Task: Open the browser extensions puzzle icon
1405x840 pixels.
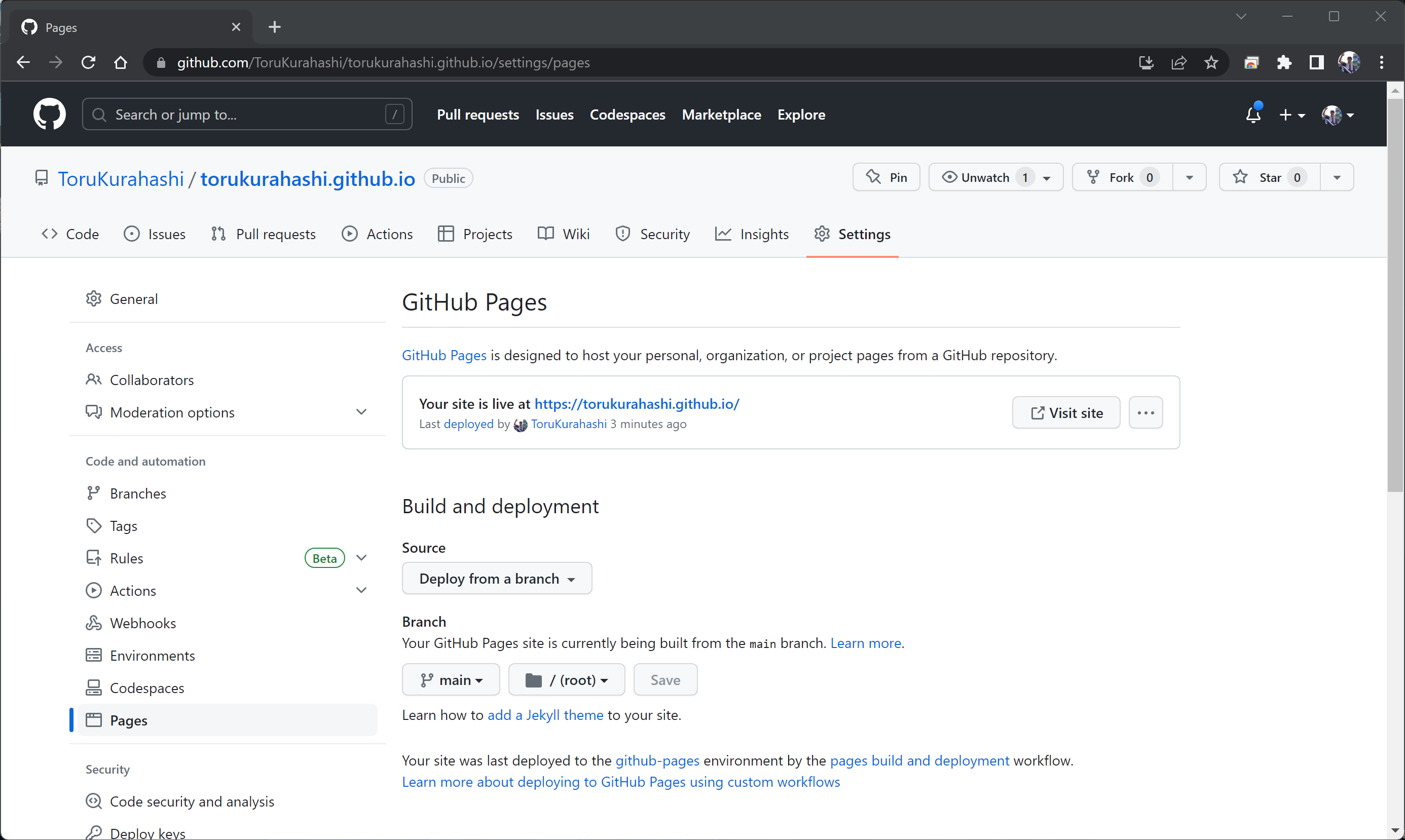Action: [x=1284, y=62]
